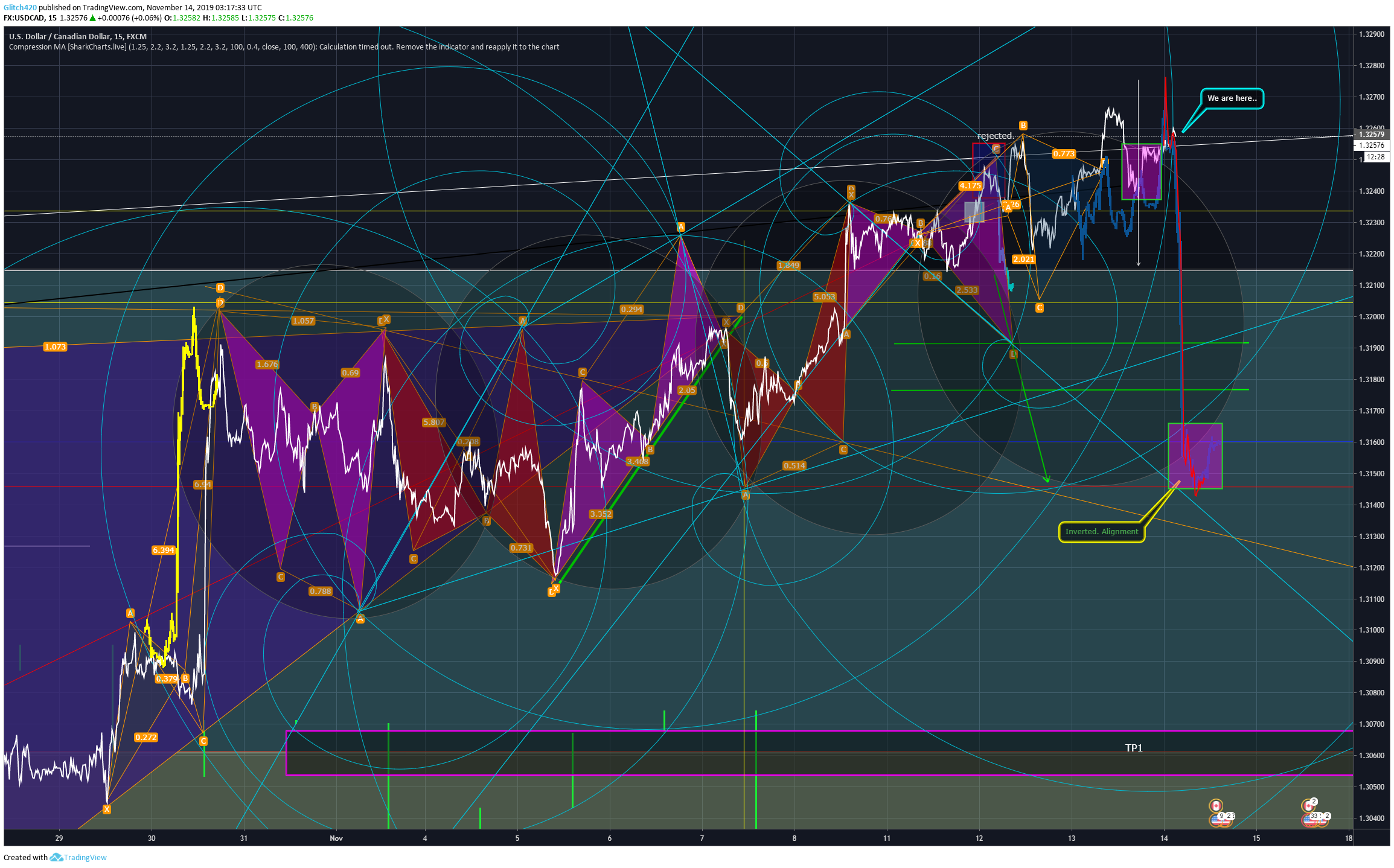
Task: Select the 0.514 ratio label
Action: [x=794, y=465]
